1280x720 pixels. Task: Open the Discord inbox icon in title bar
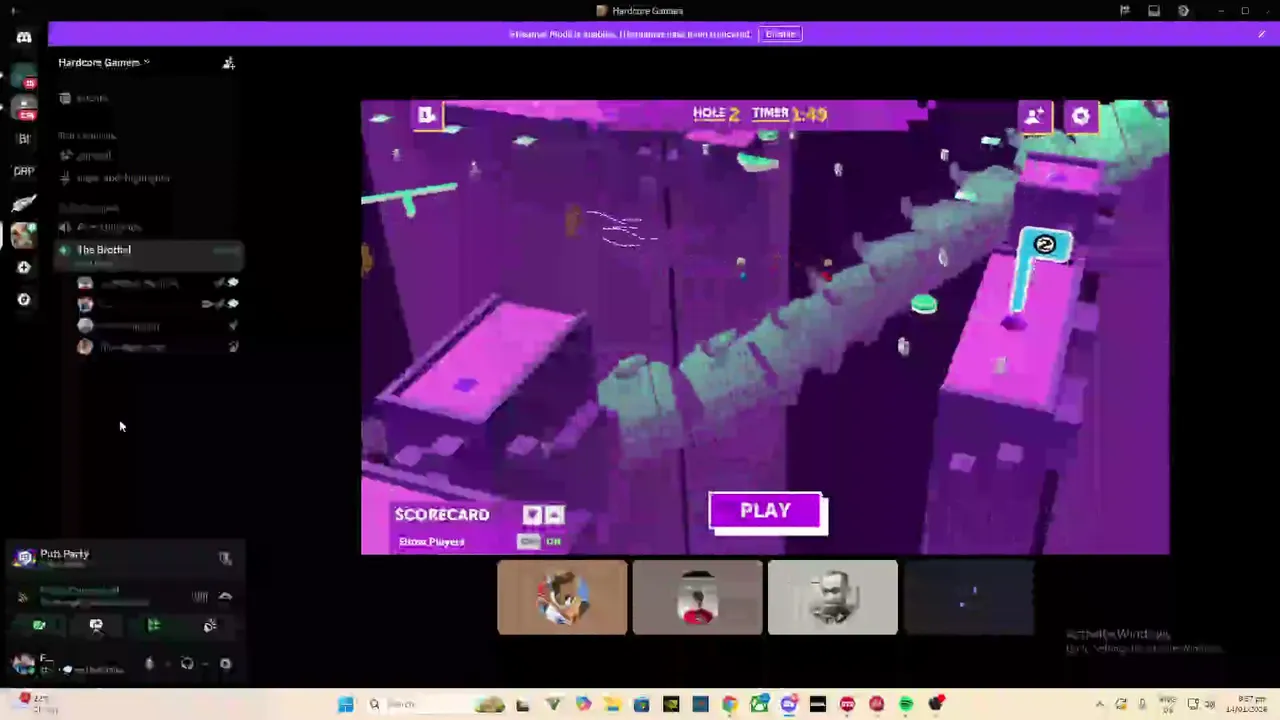(x=1154, y=11)
